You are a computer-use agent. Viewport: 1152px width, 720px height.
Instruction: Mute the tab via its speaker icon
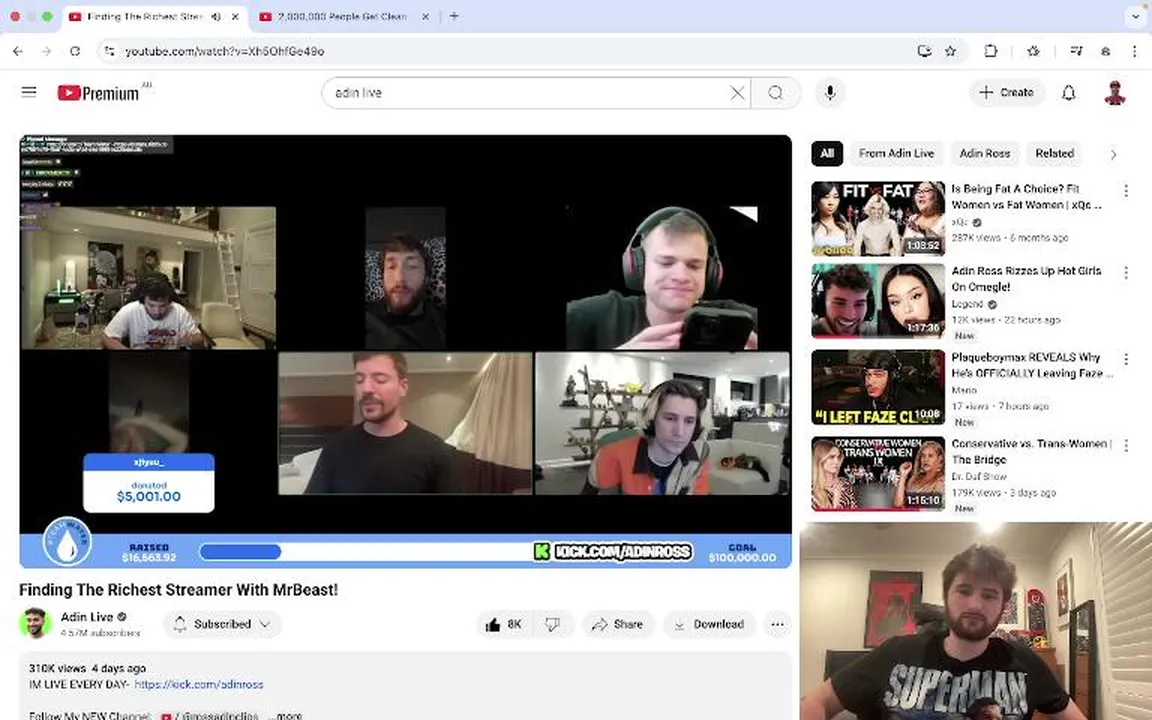point(216,16)
